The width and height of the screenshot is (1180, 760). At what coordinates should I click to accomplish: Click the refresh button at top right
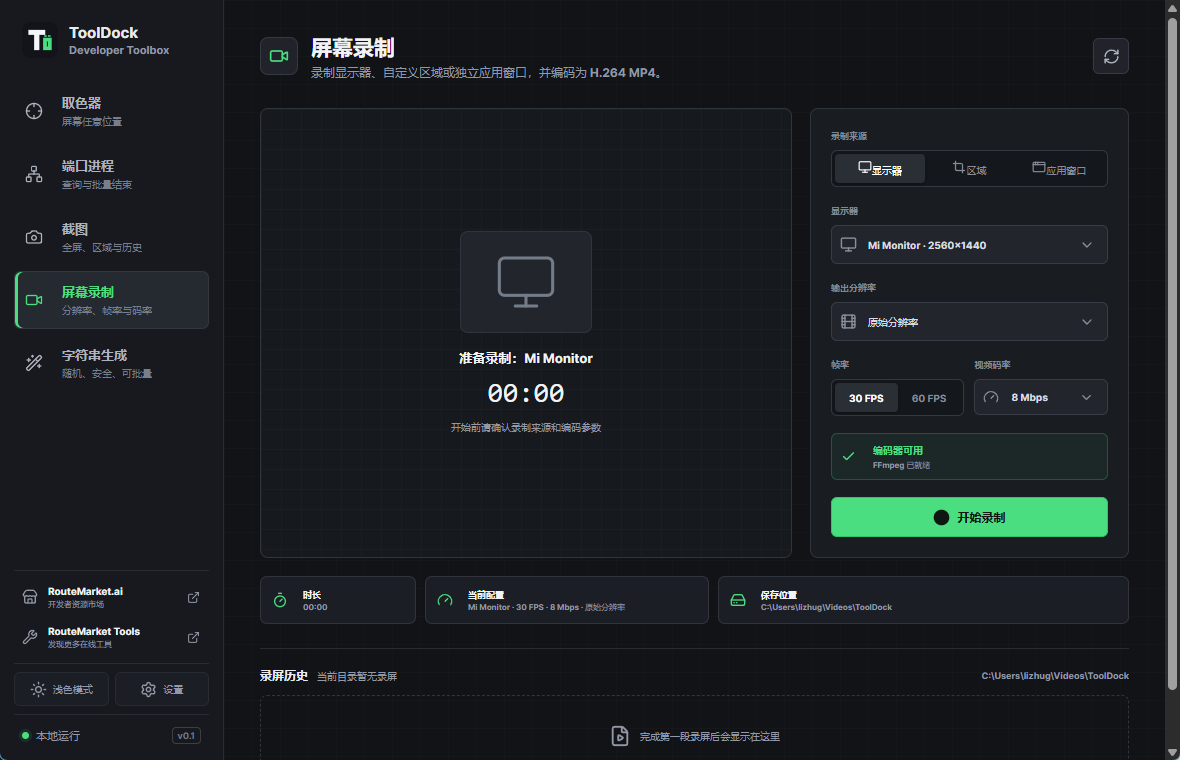coord(1111,56)
